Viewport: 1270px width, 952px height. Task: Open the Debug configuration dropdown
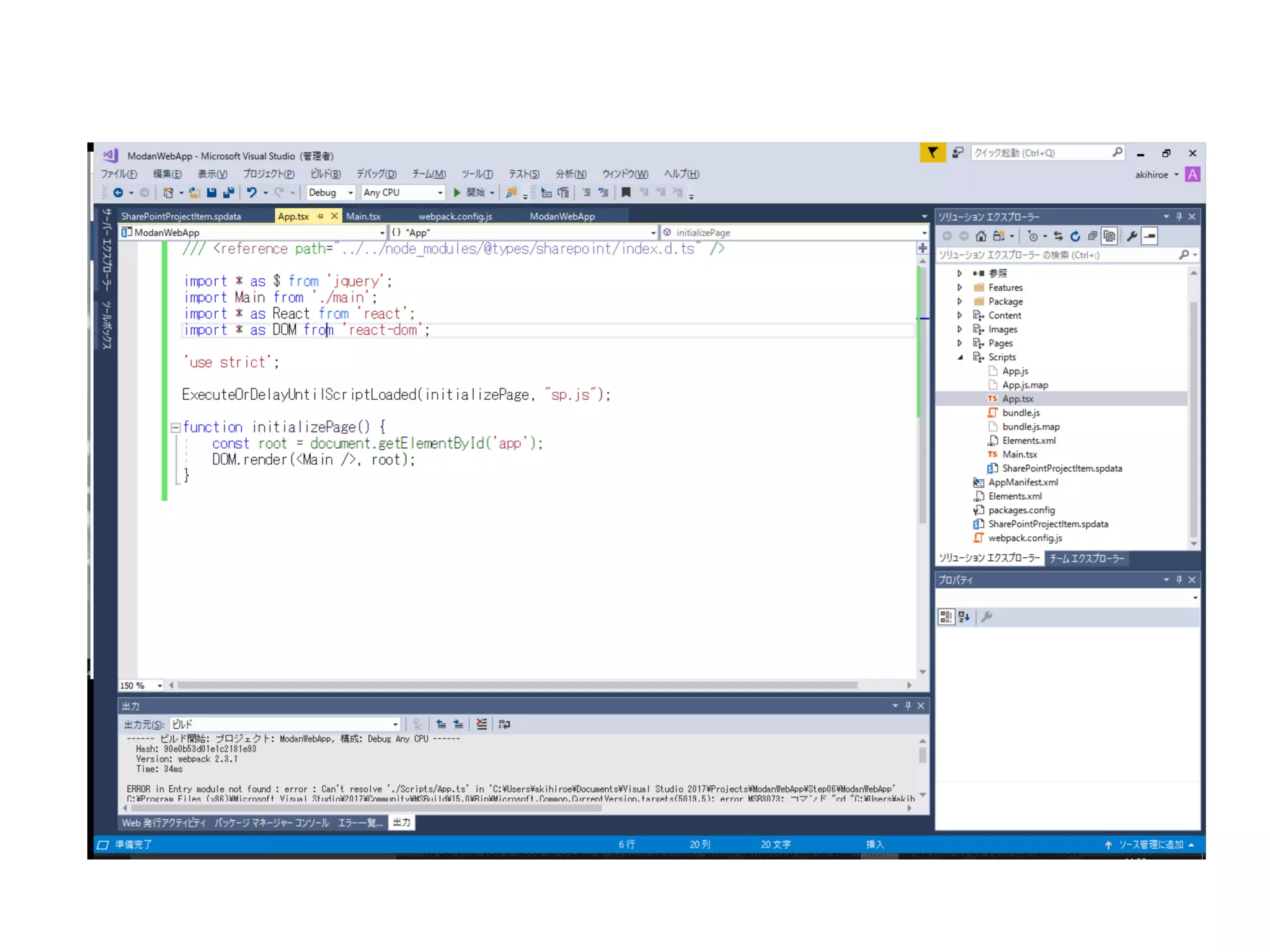tap(331, 192)
